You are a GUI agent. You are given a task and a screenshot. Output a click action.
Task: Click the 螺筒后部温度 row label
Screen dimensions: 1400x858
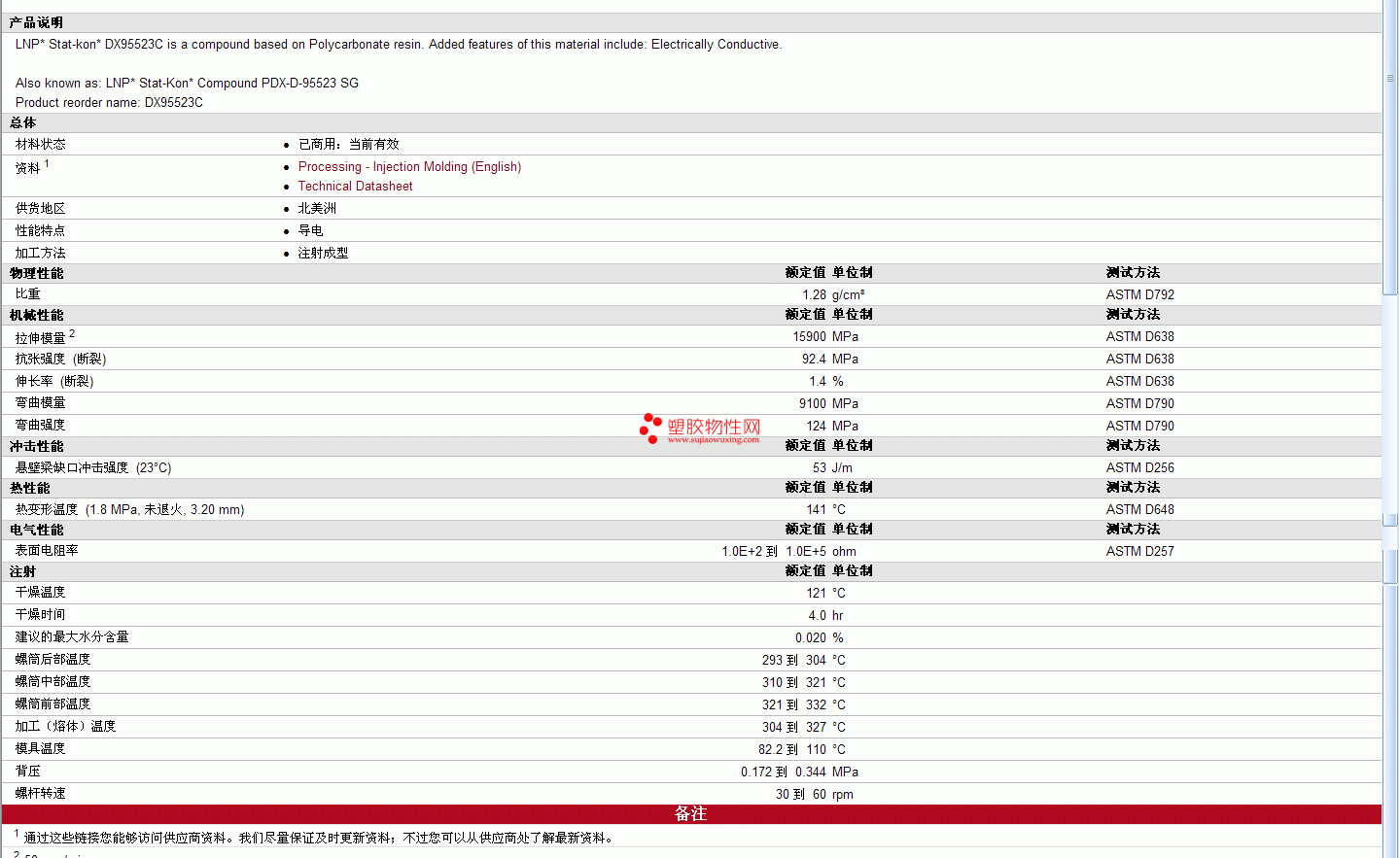coord(53,660)
